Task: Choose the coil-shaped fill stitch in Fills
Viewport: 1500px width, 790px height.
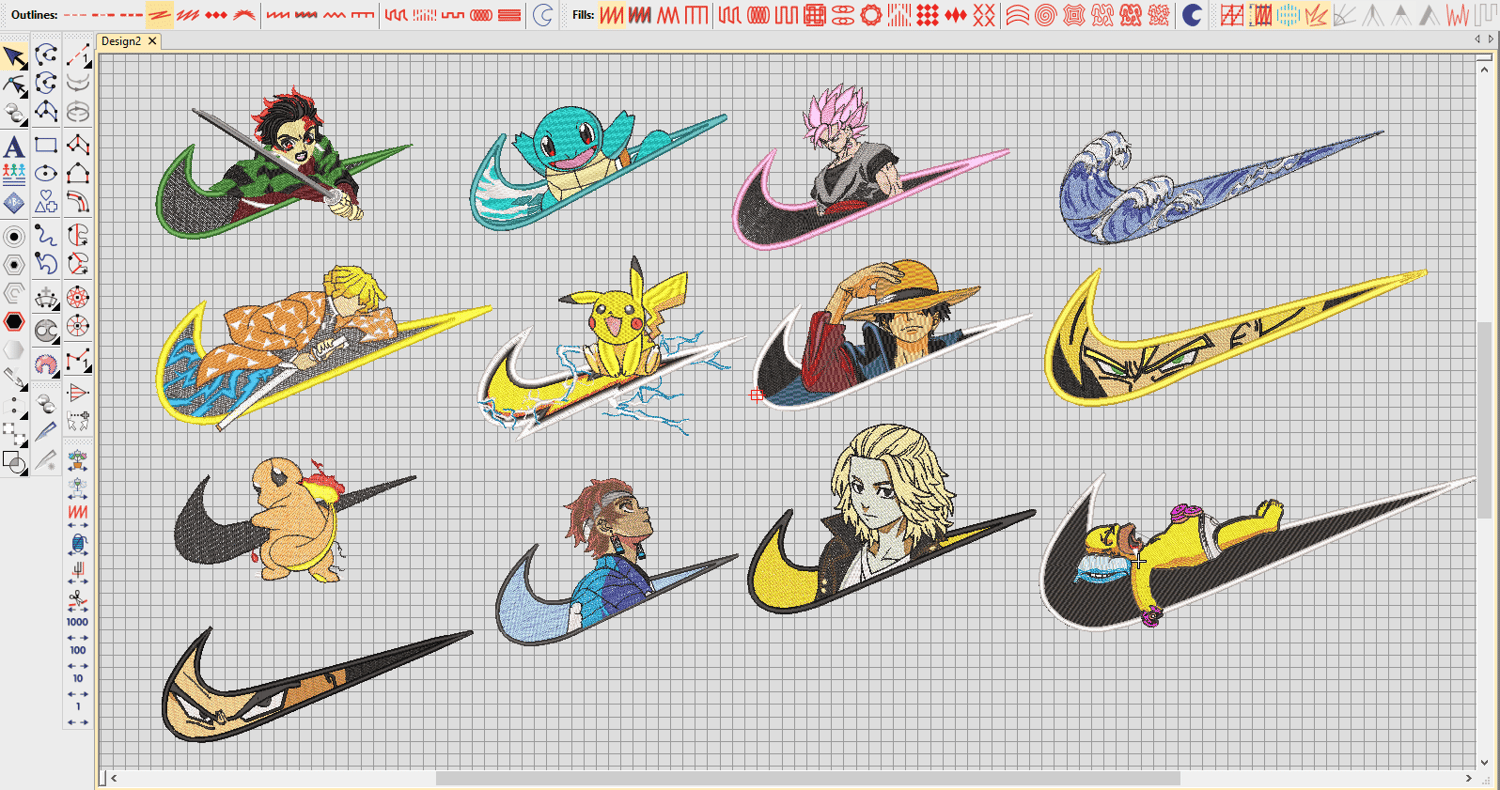Action: (758, 15)
